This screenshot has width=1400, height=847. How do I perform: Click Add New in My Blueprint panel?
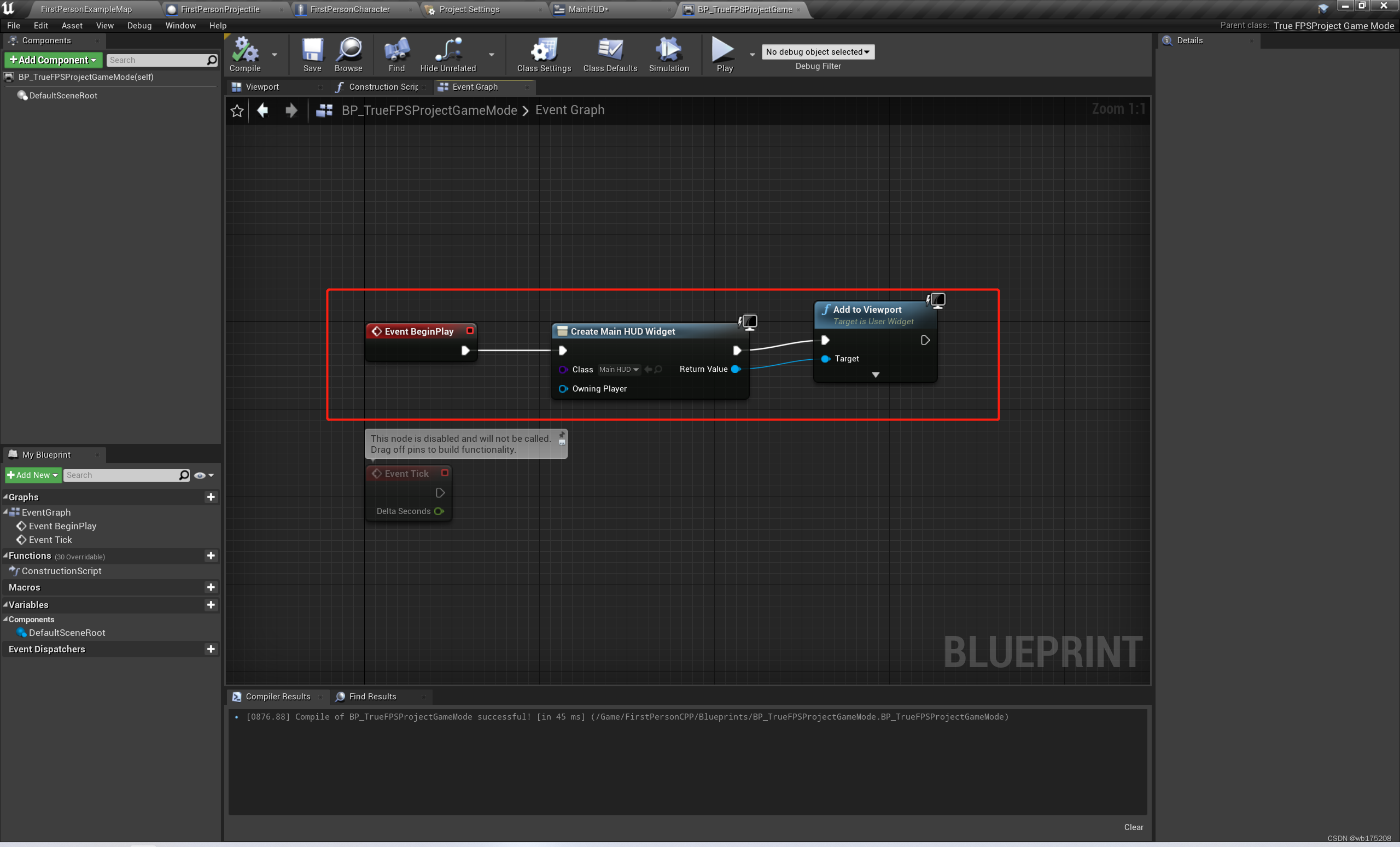(31, 474)
